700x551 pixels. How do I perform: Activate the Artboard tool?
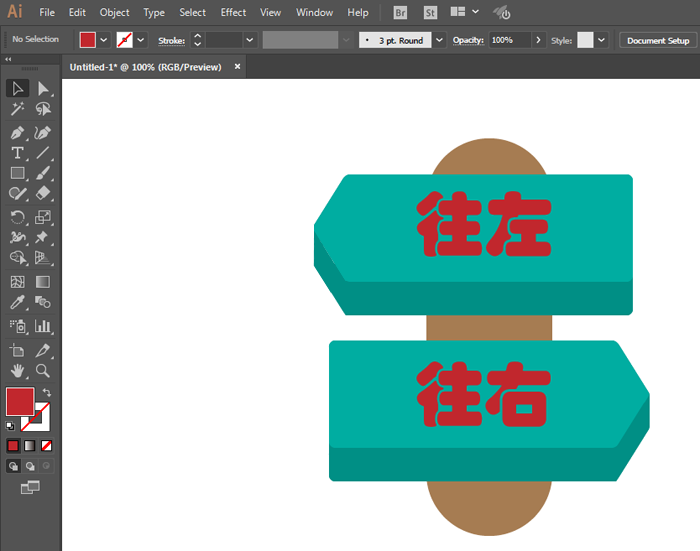click(x=18, y=351)
